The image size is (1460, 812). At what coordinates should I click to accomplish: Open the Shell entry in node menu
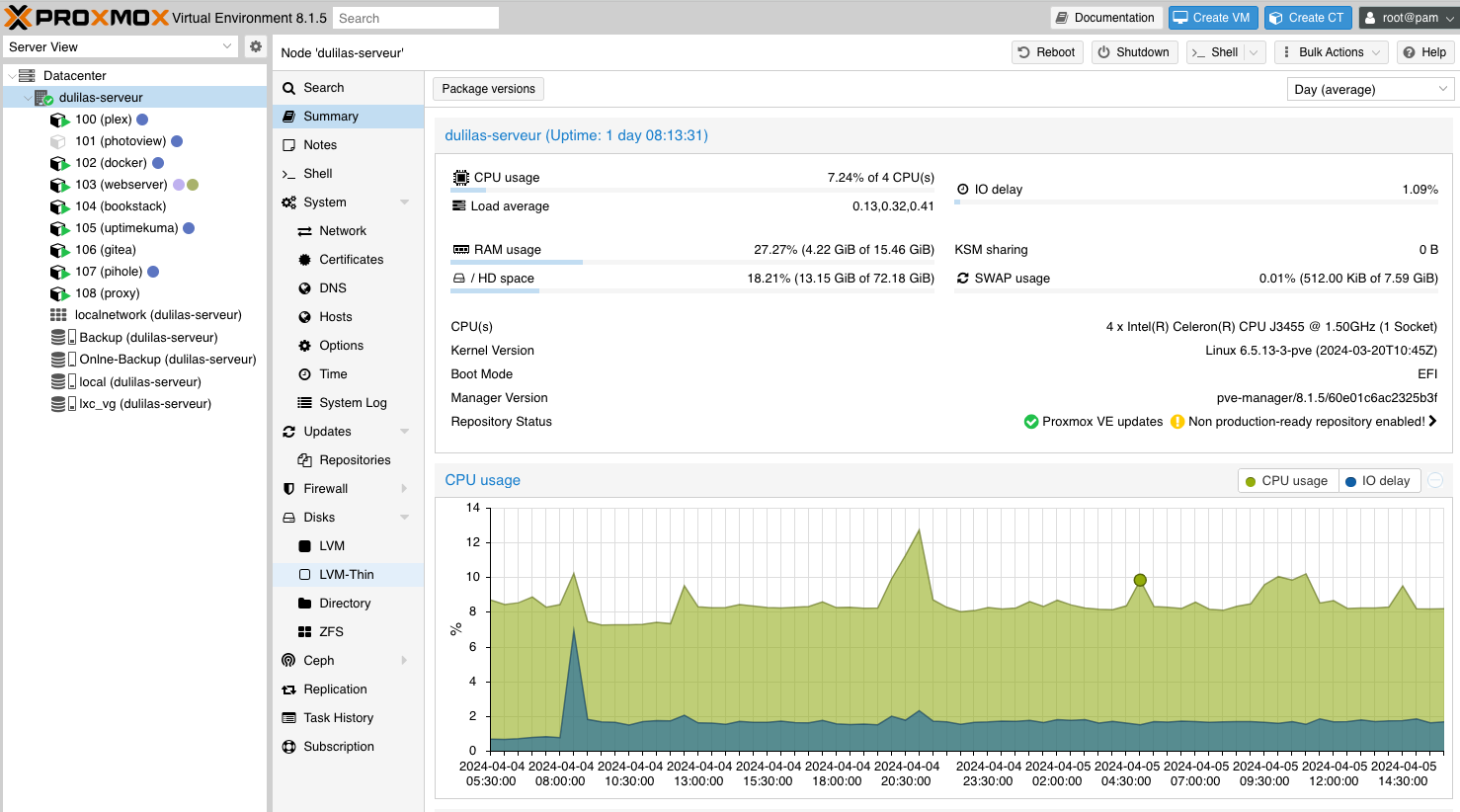point(349,174)
